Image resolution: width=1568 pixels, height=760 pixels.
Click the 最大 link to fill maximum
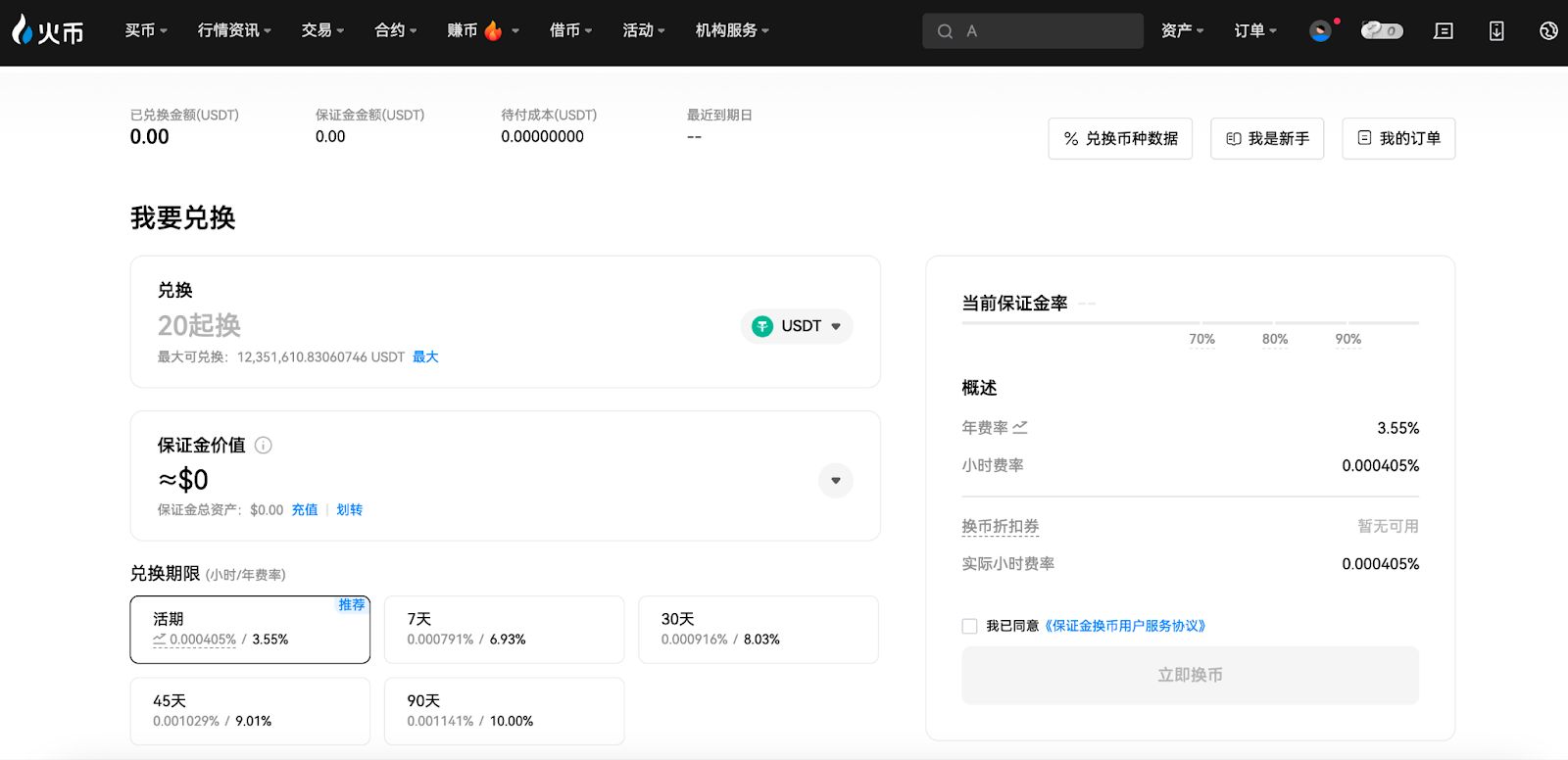pos(425,357)
